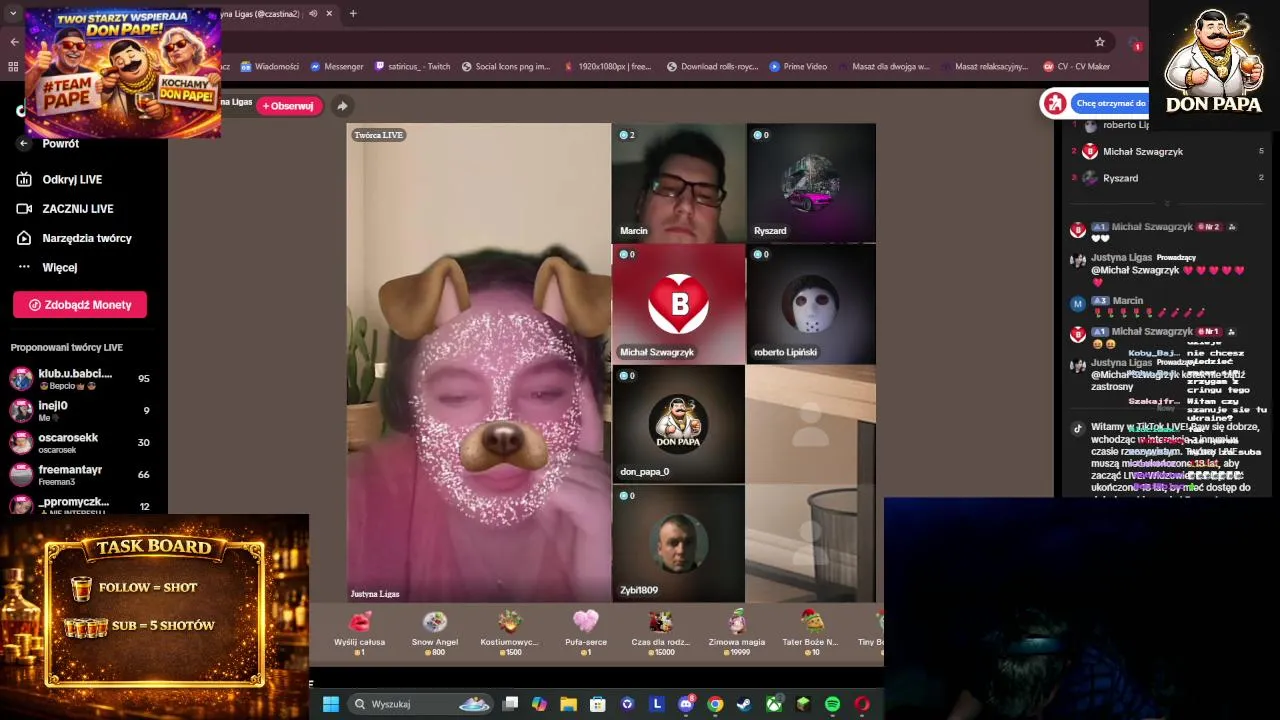The width and height of the screenshot is (1280, 720).
Task: Open the tab search chevron dropdown
Action: tap(13, 13)
